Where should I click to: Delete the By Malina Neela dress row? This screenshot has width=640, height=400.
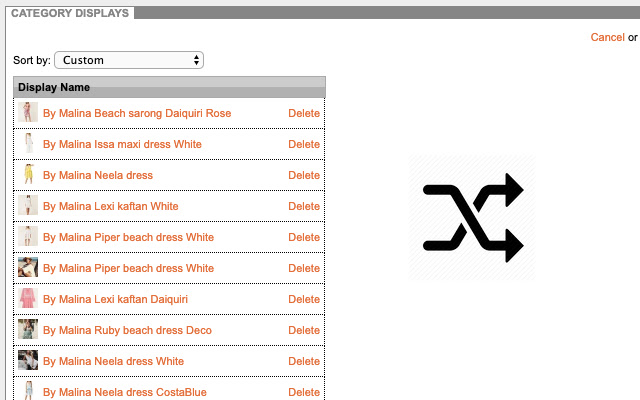[304, 175]
